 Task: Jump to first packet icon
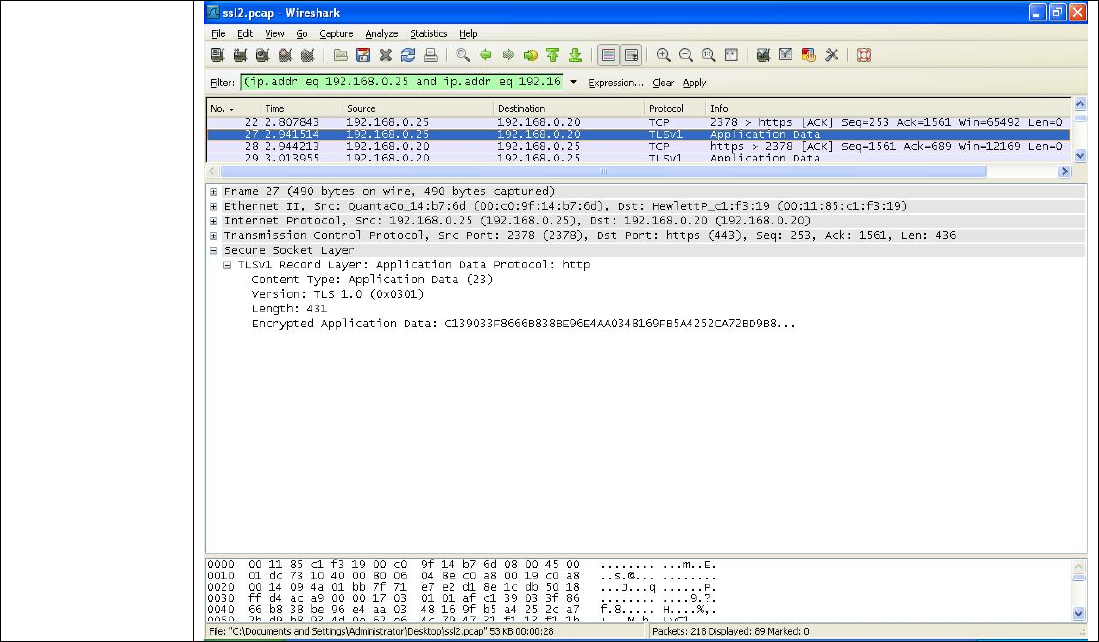coord(553,55)
